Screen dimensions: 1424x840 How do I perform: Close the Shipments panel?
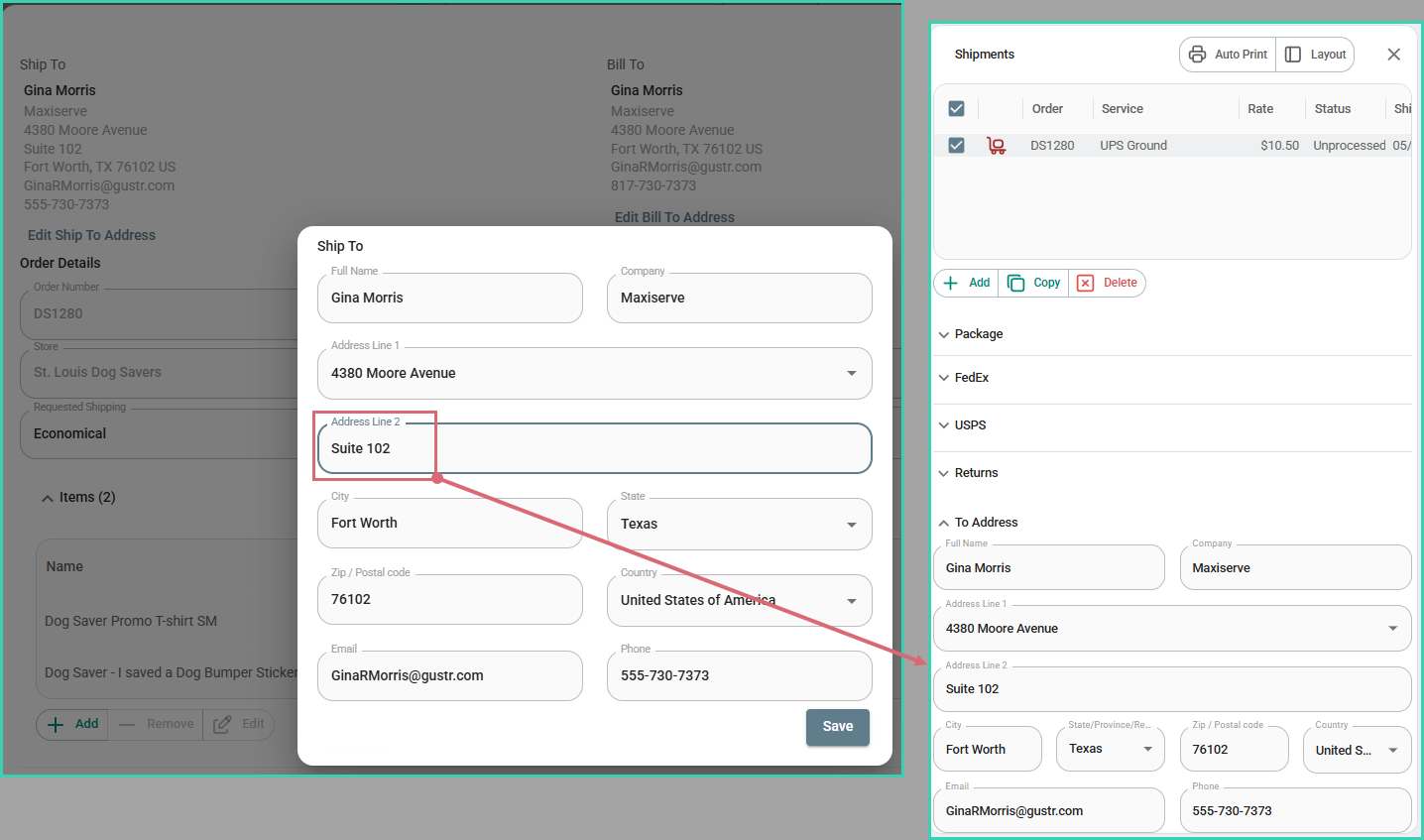click(1393, 55)
